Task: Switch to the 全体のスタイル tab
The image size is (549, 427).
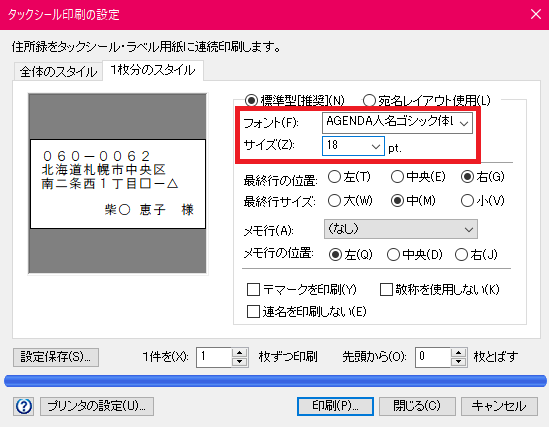Action: [58, 72]
